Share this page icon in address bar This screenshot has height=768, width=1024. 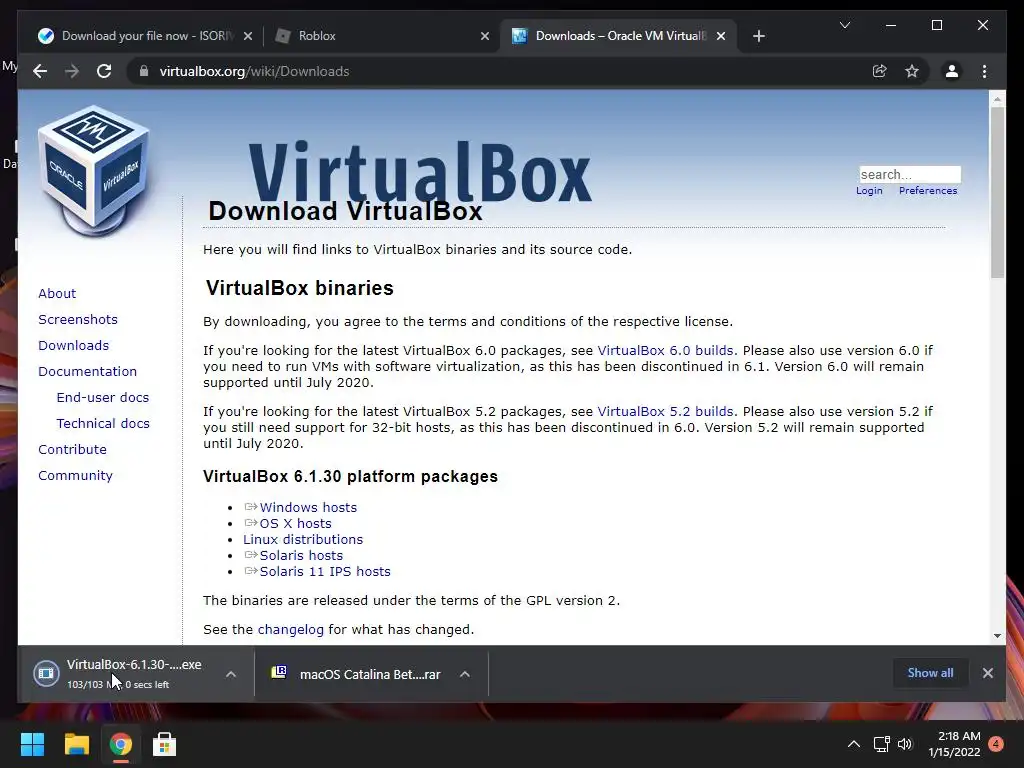(880, 71)
